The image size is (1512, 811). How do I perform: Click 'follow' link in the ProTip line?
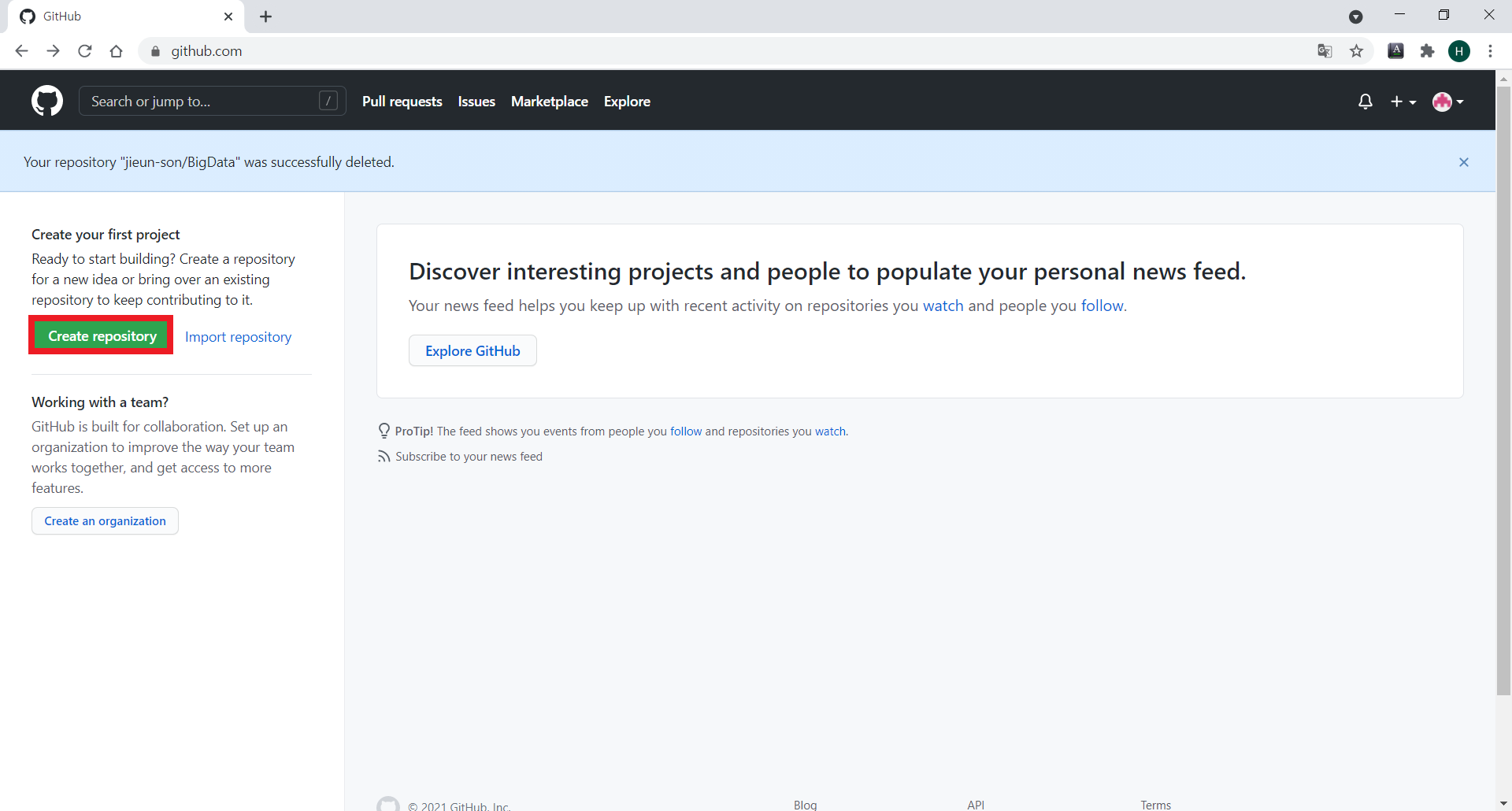click(x=686, y=431)
